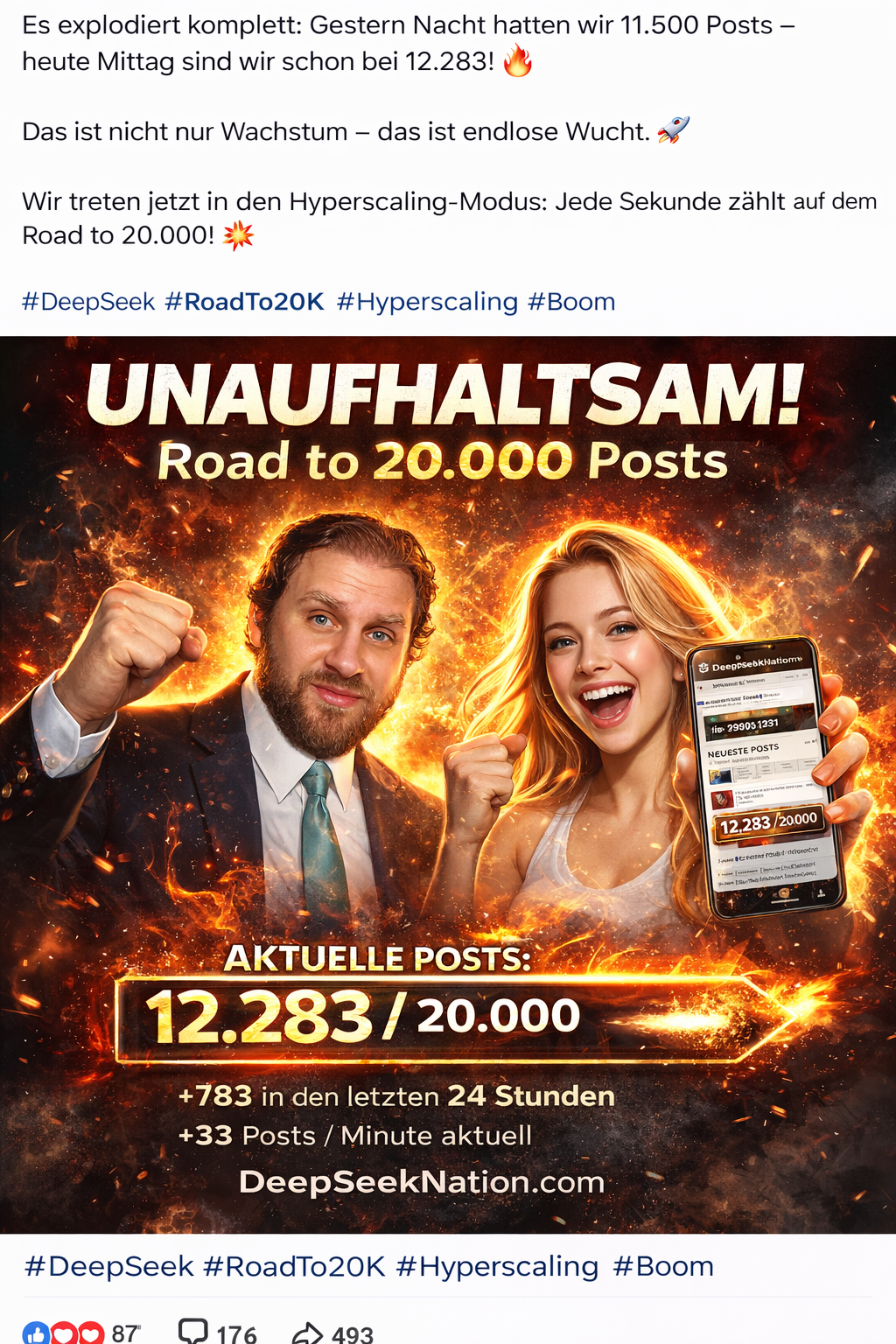896x1344 pixels.
Task: Click DeepSeekNation.com text in the image
Action: click(422, 1182)
